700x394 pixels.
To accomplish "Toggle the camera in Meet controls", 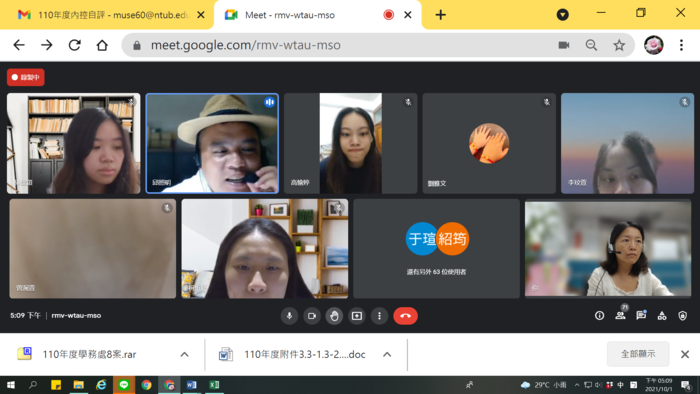I will coord(312,316).
